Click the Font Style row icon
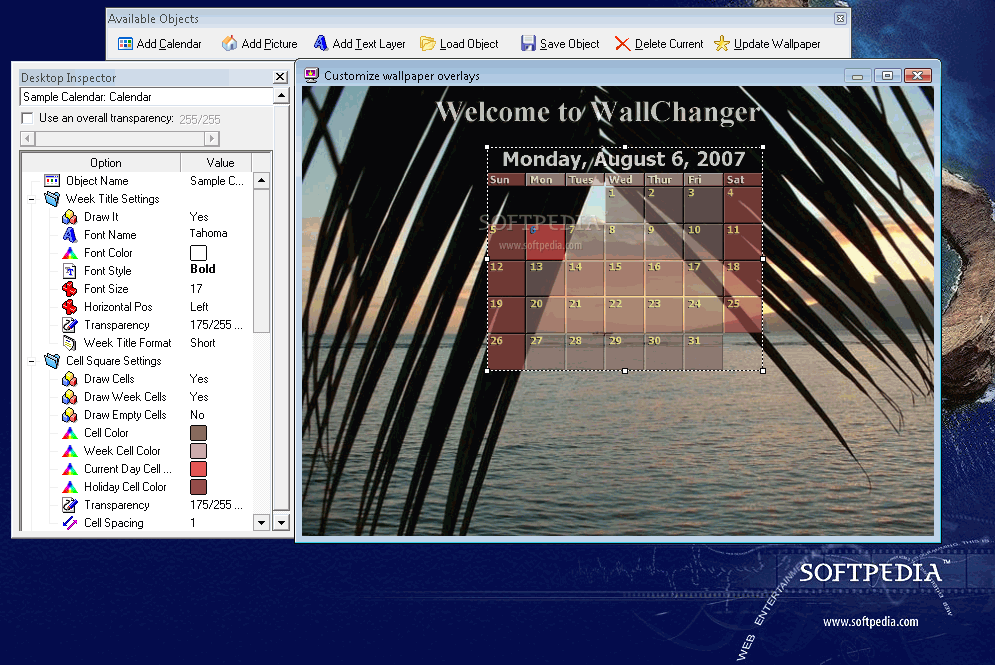The height and width of the screenshot is (665, 995). pyautogui.click(x=70, y=271)
